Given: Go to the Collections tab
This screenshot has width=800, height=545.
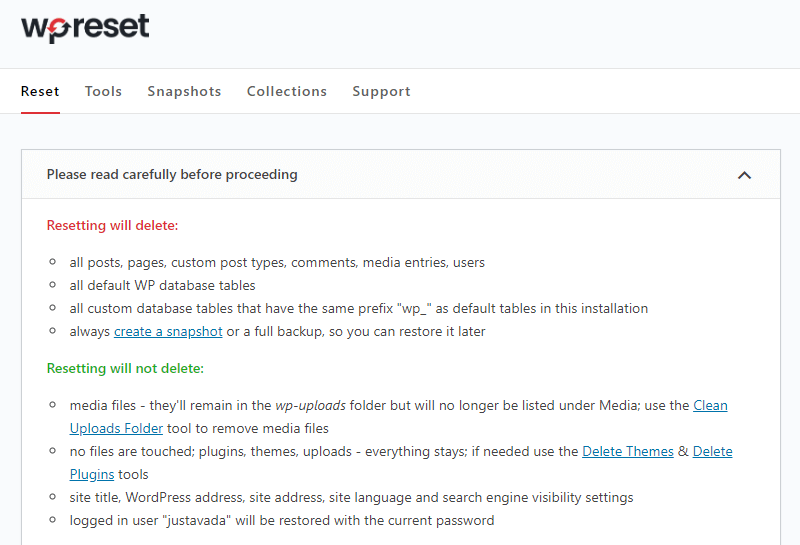Looking at the screenshot, I should click(287, 91).
